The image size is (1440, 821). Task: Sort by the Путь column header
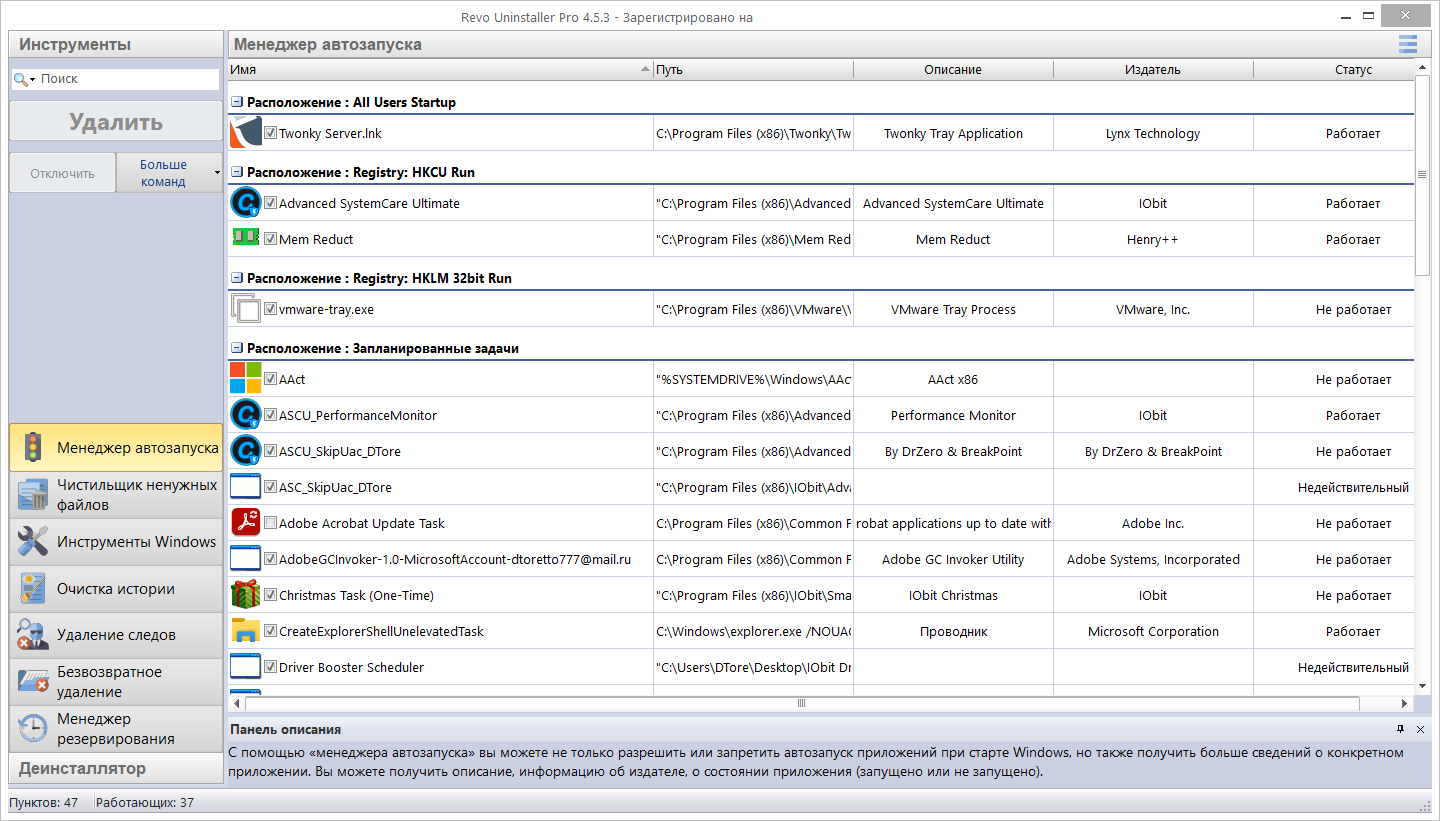click(x=753, y=70)
